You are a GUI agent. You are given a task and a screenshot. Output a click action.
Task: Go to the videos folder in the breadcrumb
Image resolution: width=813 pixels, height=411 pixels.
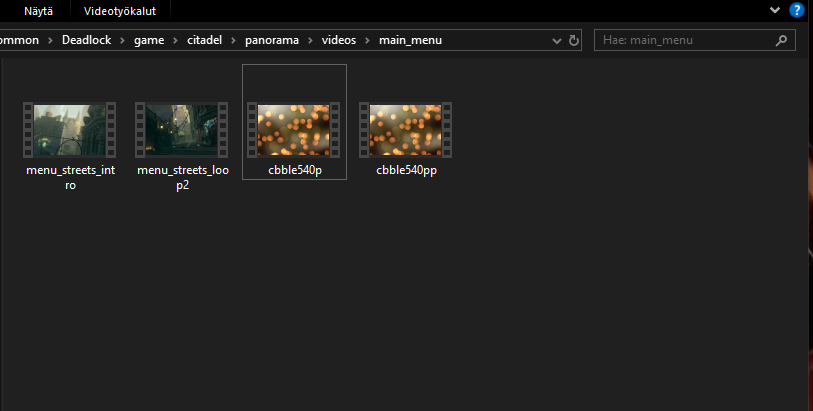pos(339,40)
